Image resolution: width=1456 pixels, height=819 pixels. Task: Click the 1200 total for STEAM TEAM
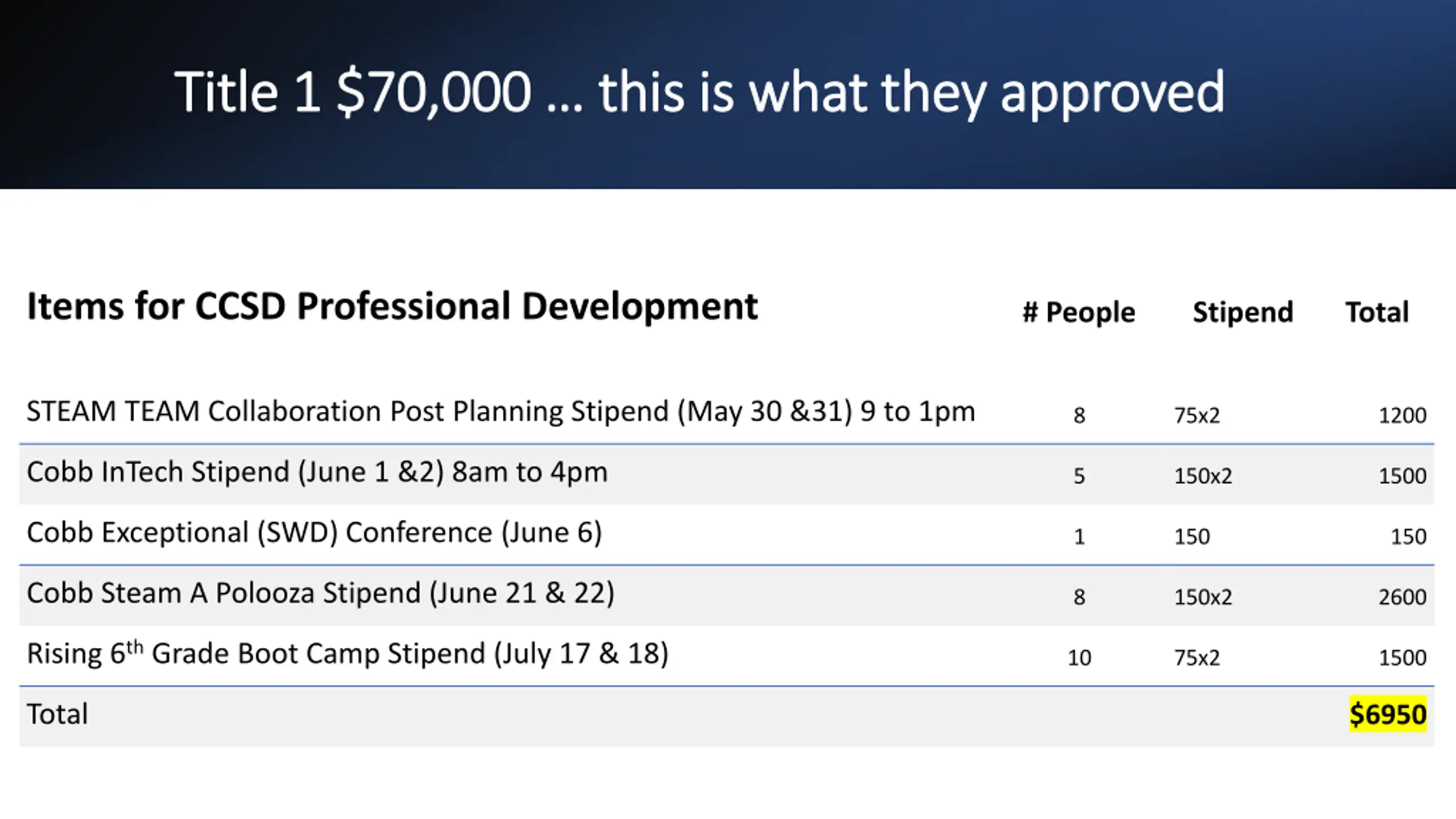pyautogui.click(x=1403, y=416)
